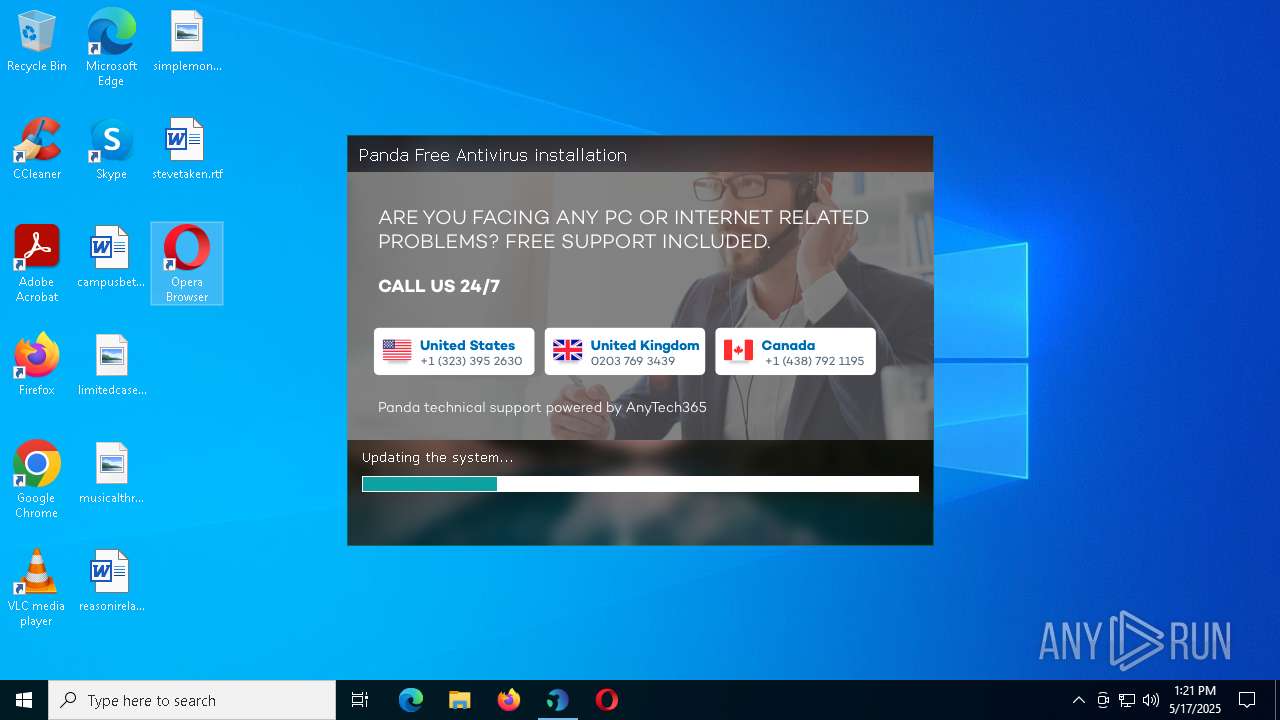The height and width of the screenshot is (720, 1280).
Task: Open the Recycle Bin desktop icon
Action: [37, 42]
